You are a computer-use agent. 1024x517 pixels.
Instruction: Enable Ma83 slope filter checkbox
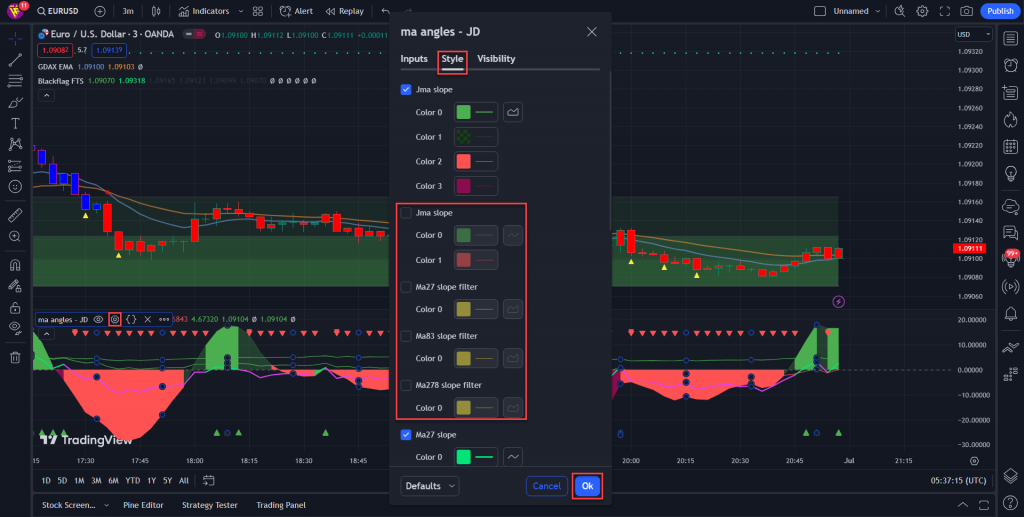406,336
